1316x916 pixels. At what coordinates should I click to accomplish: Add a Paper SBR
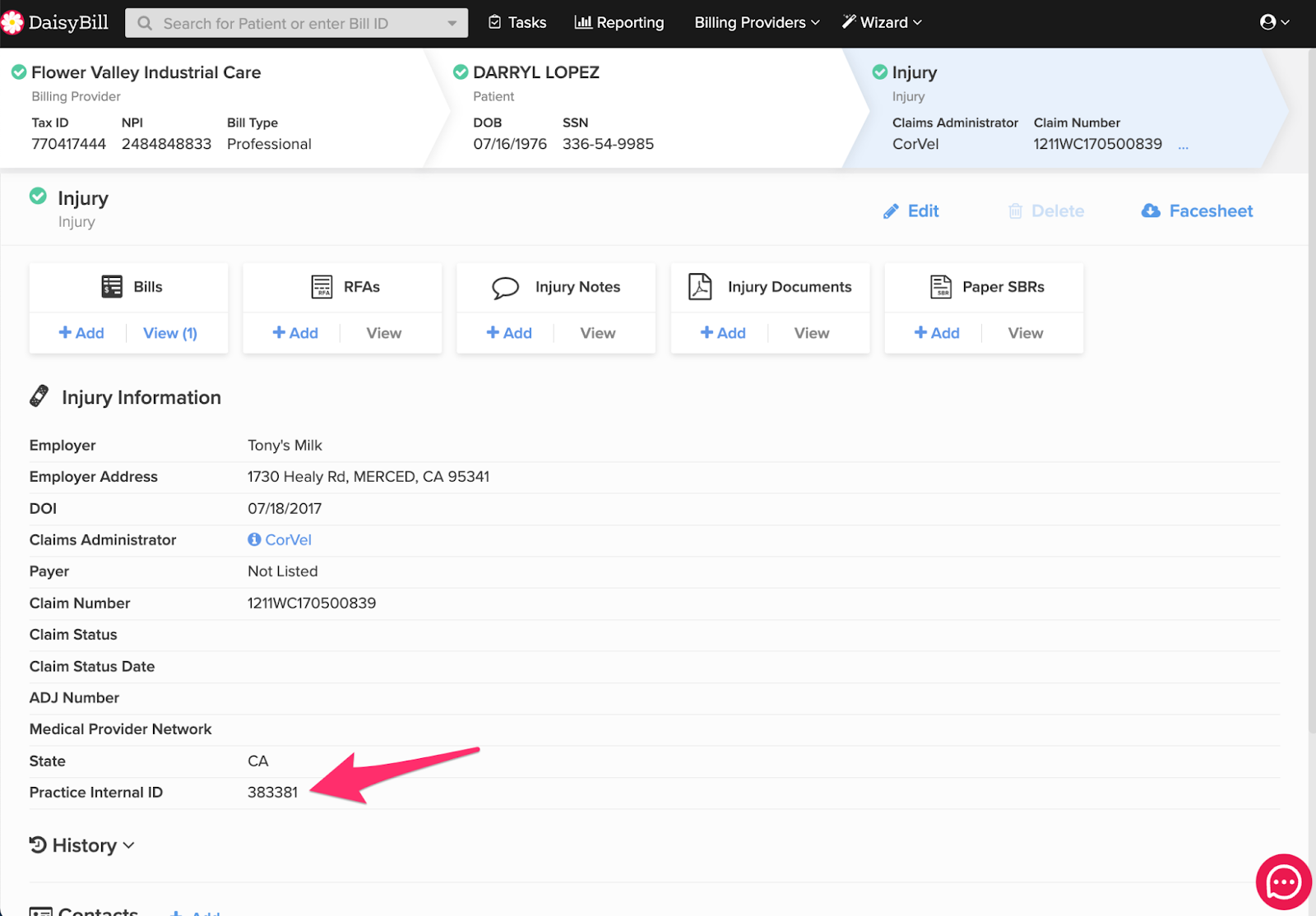(936, 333)
